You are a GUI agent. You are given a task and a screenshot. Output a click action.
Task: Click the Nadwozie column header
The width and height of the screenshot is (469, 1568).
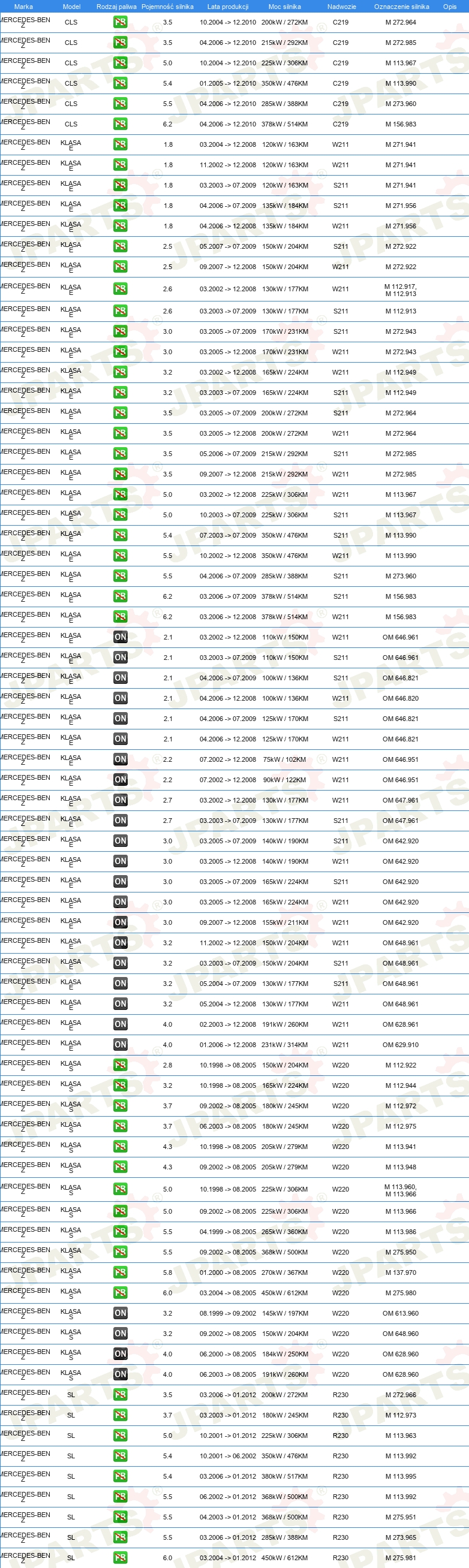(341, 7)
